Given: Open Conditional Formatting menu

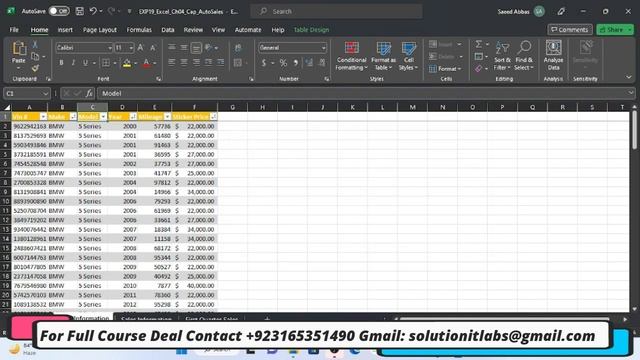Looking at the screenshot, I should (351, 56).
